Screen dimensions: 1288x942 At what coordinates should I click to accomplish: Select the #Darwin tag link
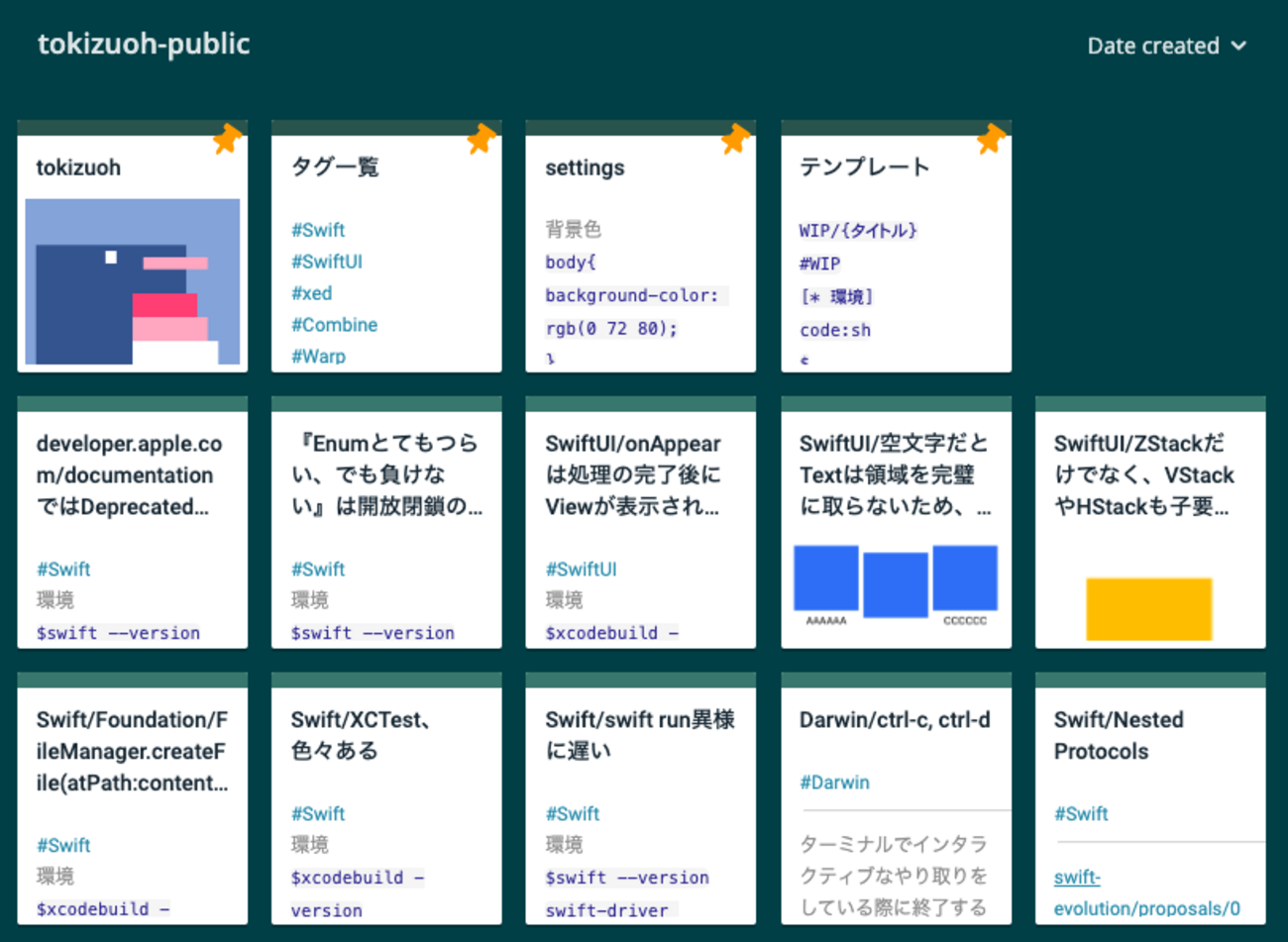tap(834, 783)
